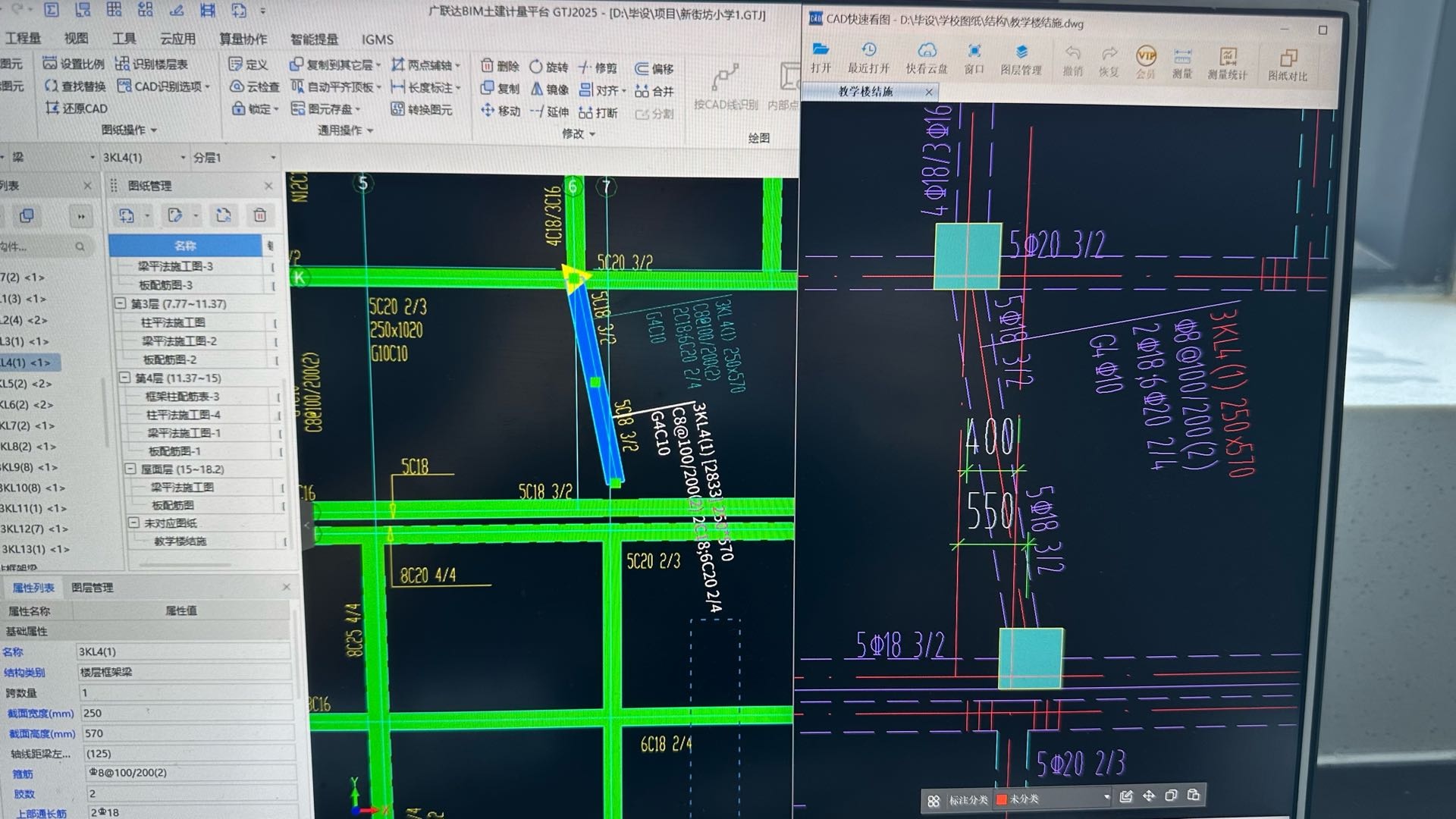Open the 视图 ribbon tab

click(76, 38)
